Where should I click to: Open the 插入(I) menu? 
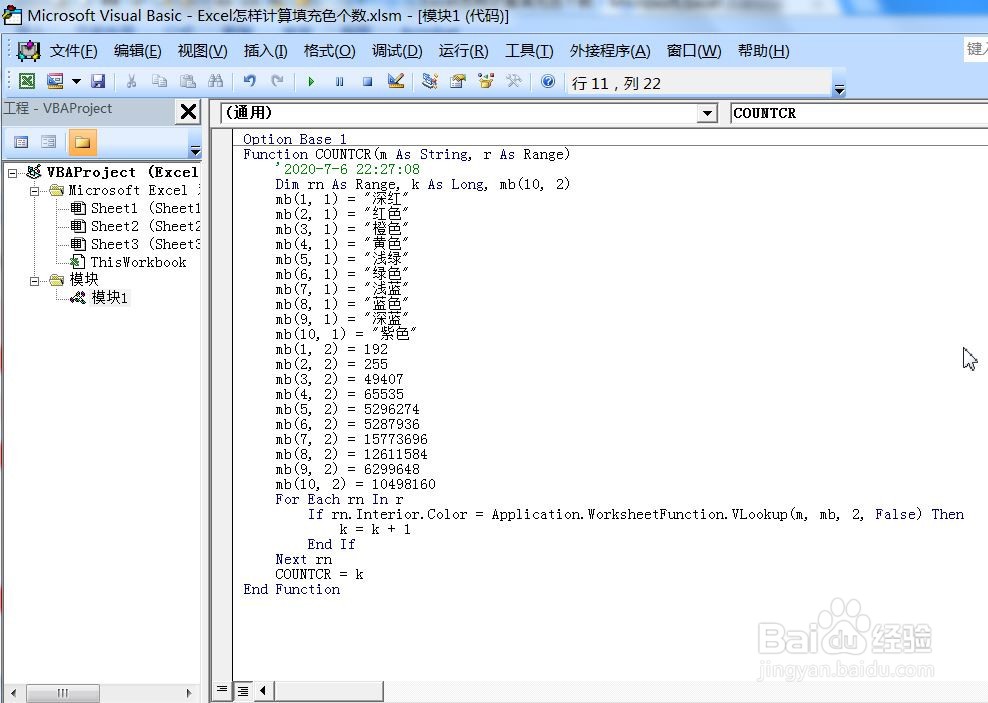[265, 51]
